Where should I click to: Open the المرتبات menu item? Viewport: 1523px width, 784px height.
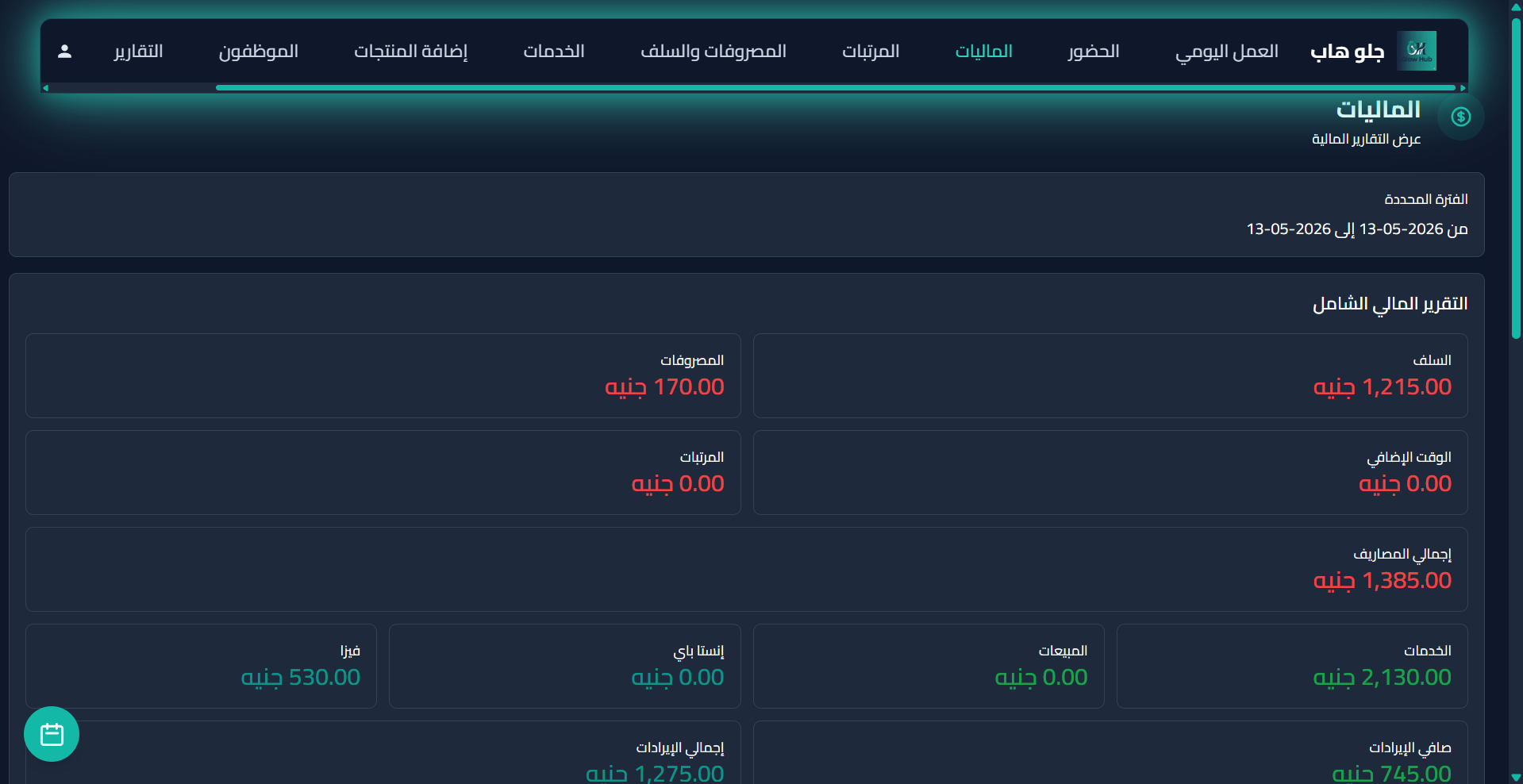tap(871, 52)
